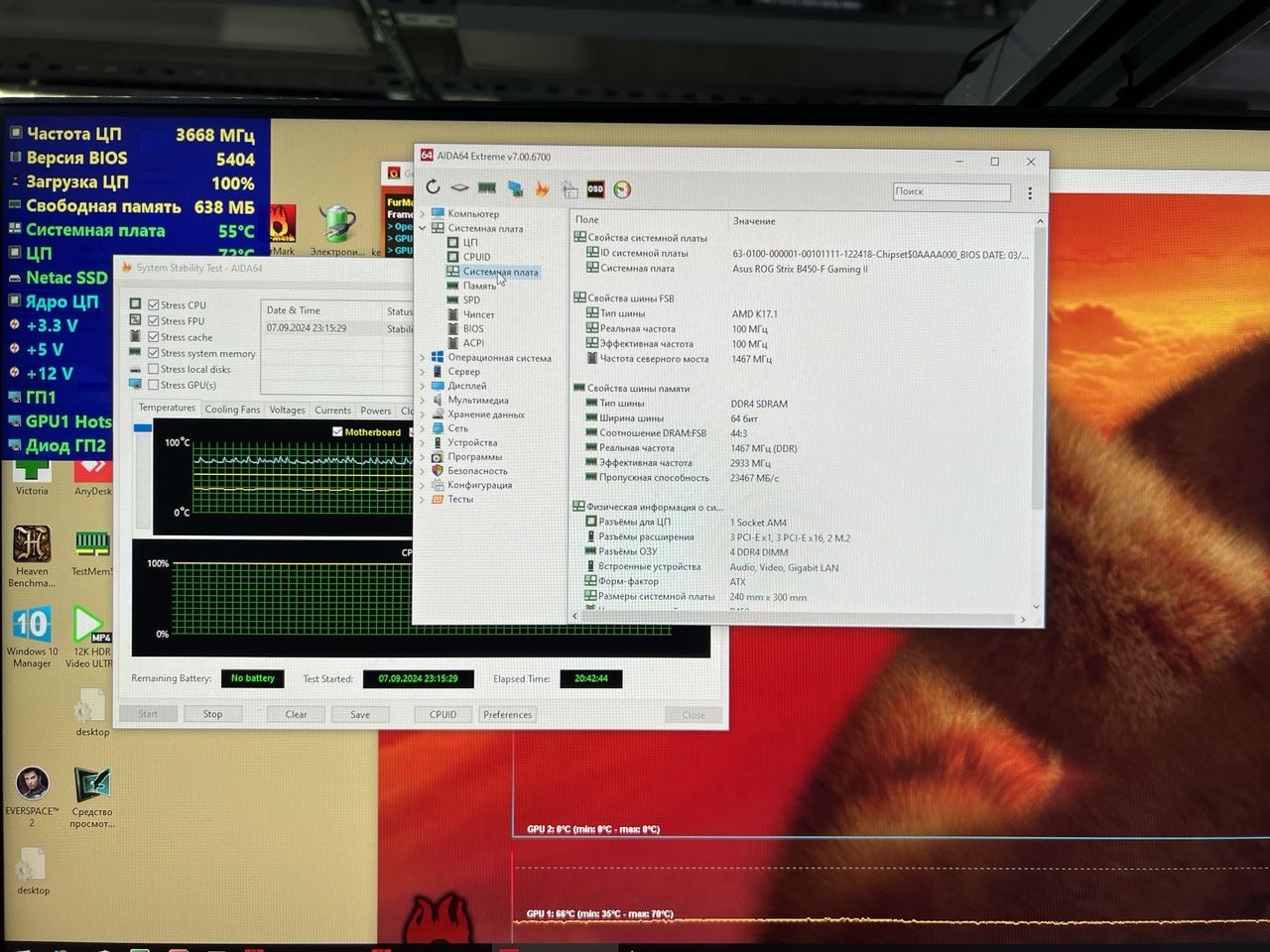
Task: Click the horizontal scrollbar right arrow in AIDA64
Action: 1023,619
